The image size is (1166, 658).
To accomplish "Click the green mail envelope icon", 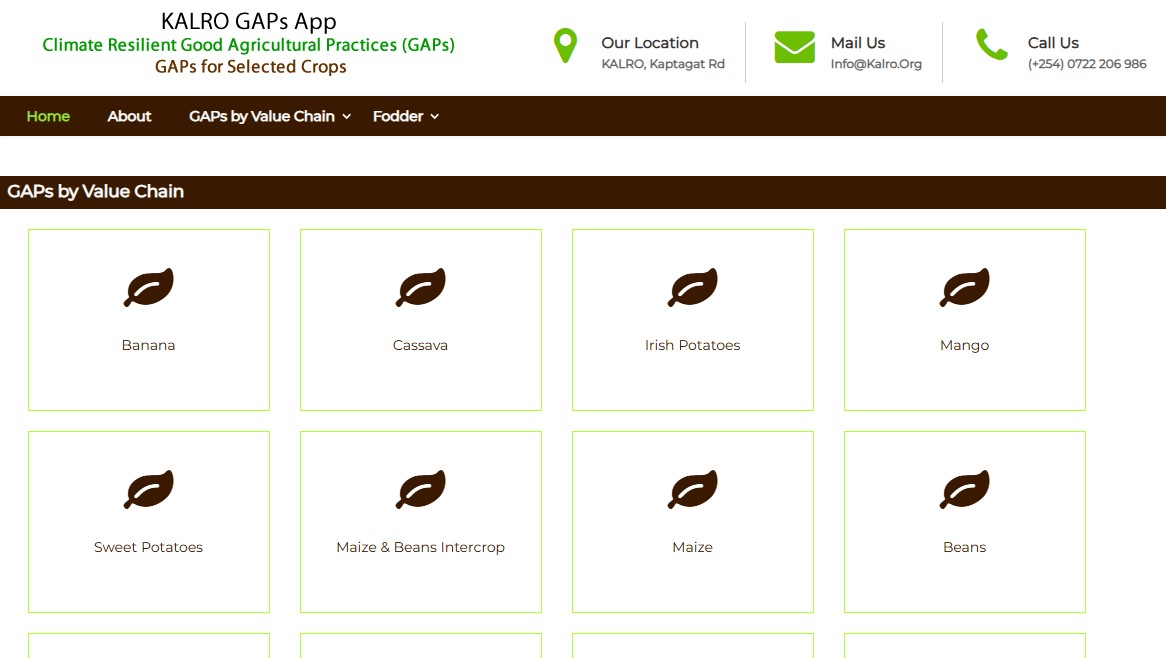I will (x=794, y=47).
